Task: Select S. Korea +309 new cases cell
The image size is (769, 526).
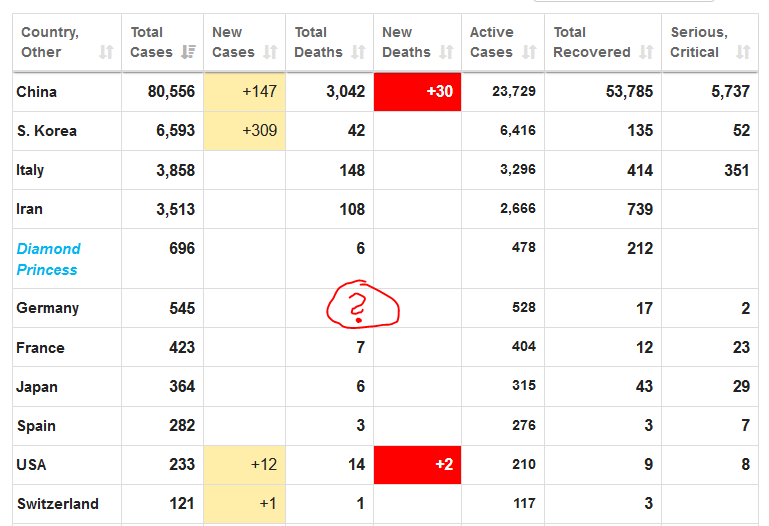Action: click(x=245, y=131)
